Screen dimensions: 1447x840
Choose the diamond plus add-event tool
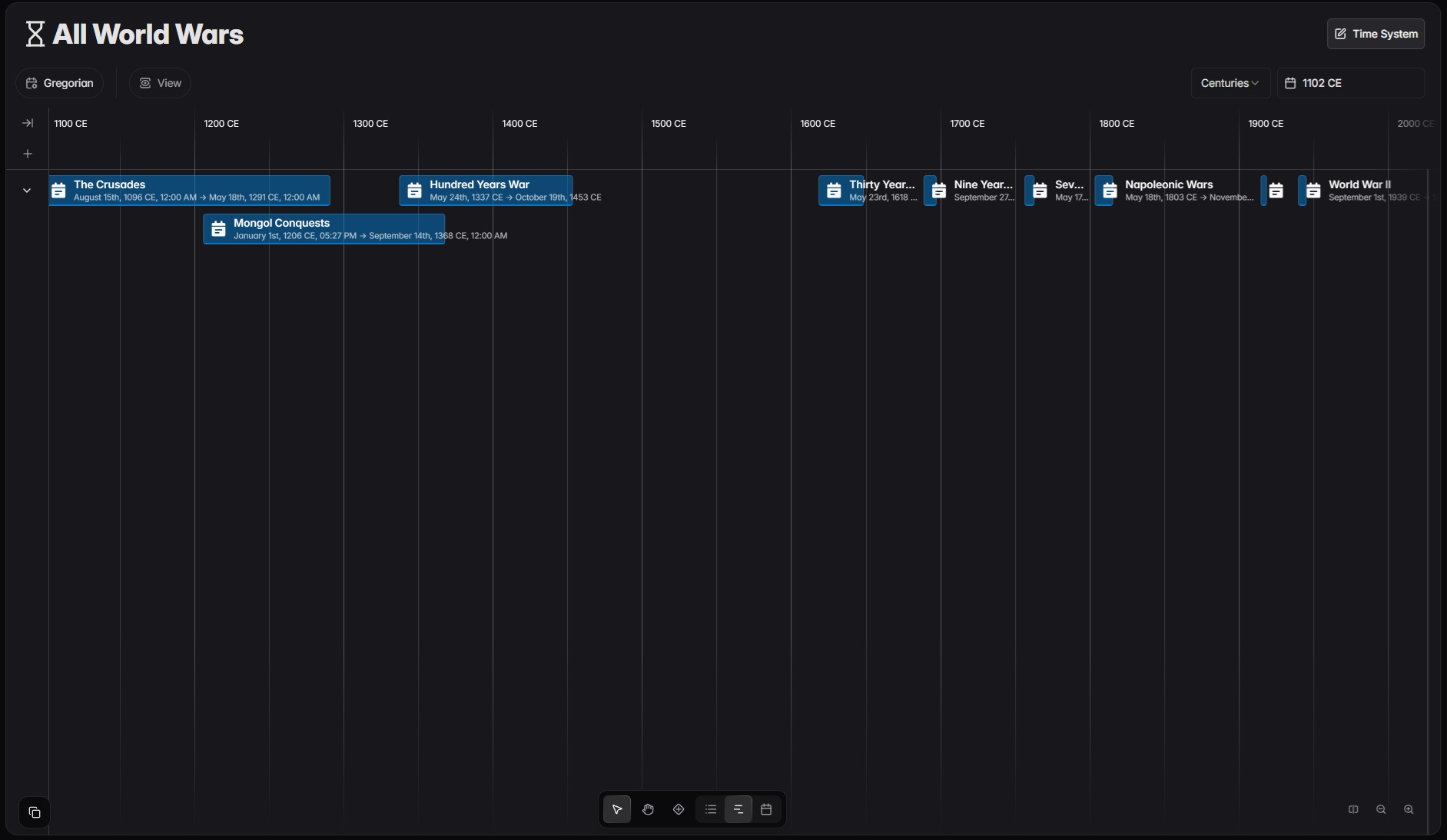click(x=679, y=809)
